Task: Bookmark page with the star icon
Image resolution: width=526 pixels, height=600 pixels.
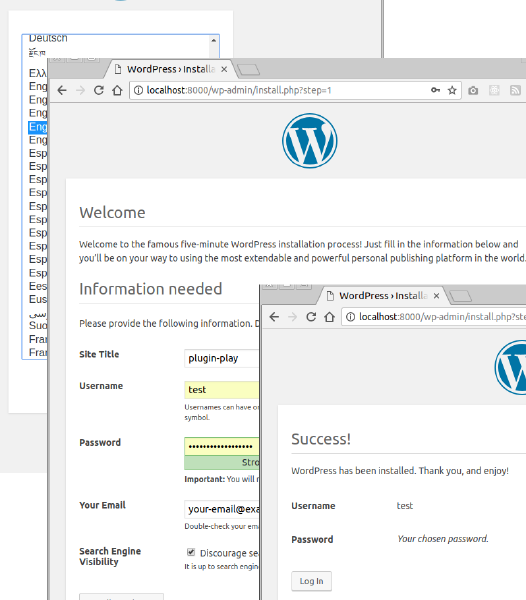Action: click(452, 90)
